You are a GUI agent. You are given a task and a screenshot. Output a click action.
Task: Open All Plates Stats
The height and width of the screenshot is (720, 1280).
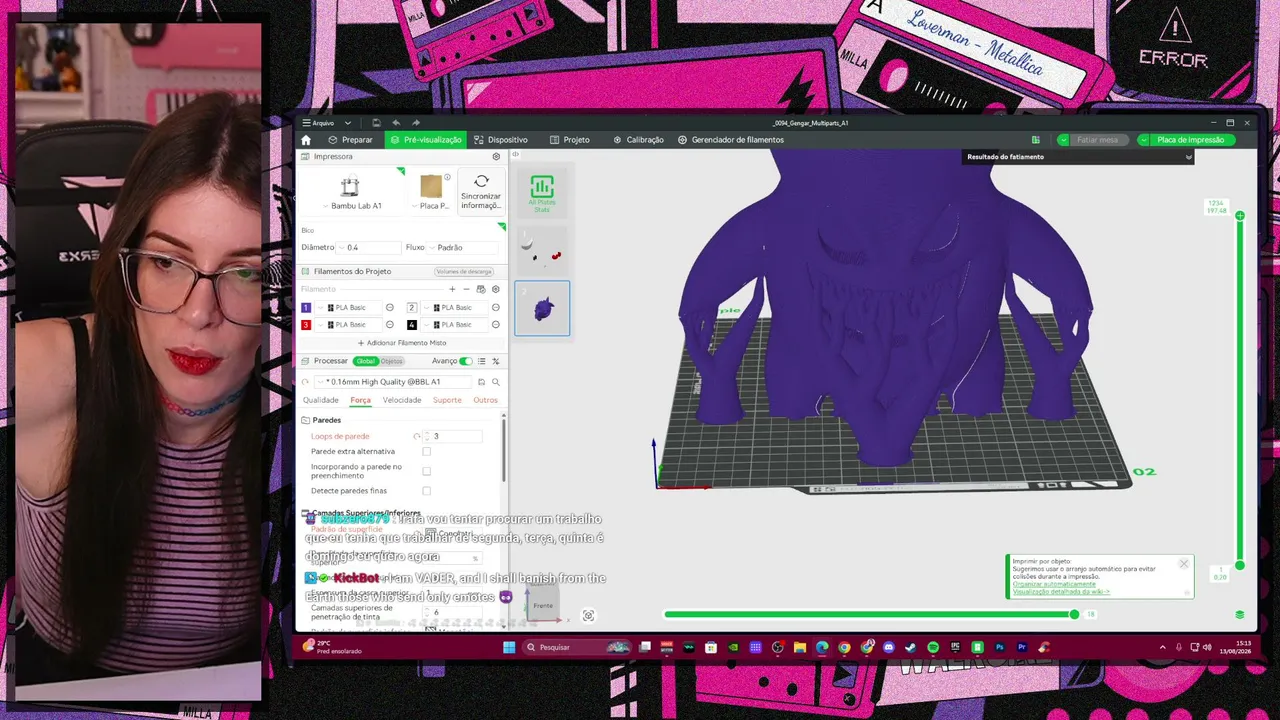tap(542, 193)
